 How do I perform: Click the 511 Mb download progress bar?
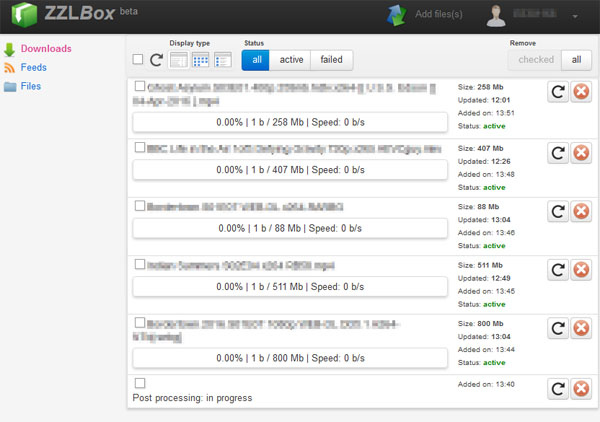click(x=289, y=287)
